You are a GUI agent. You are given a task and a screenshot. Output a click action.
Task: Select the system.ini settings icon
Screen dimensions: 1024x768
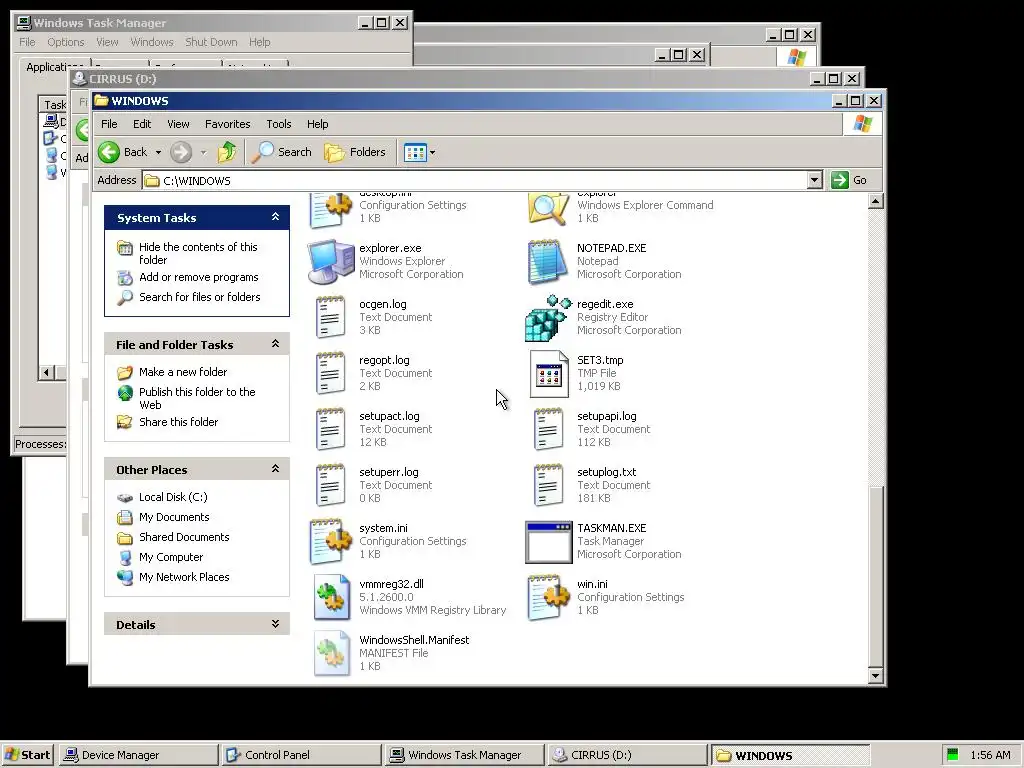pyautogui.click(x=331, y=541)
